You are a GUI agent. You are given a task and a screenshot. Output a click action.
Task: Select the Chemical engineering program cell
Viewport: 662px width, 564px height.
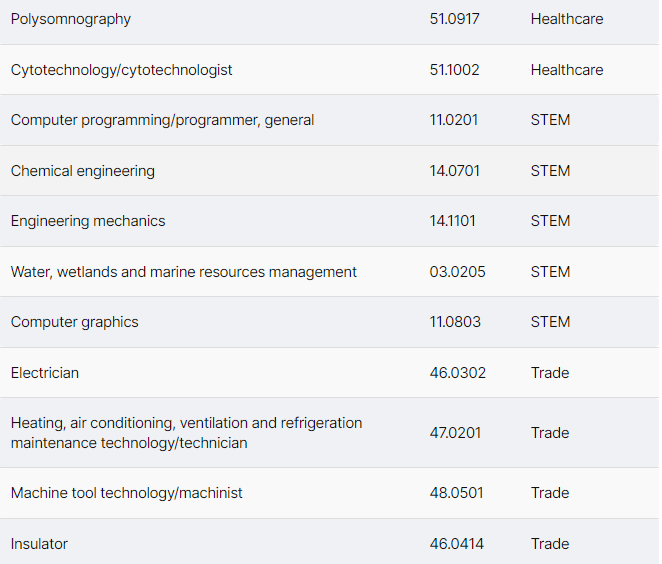click(83, 171)
